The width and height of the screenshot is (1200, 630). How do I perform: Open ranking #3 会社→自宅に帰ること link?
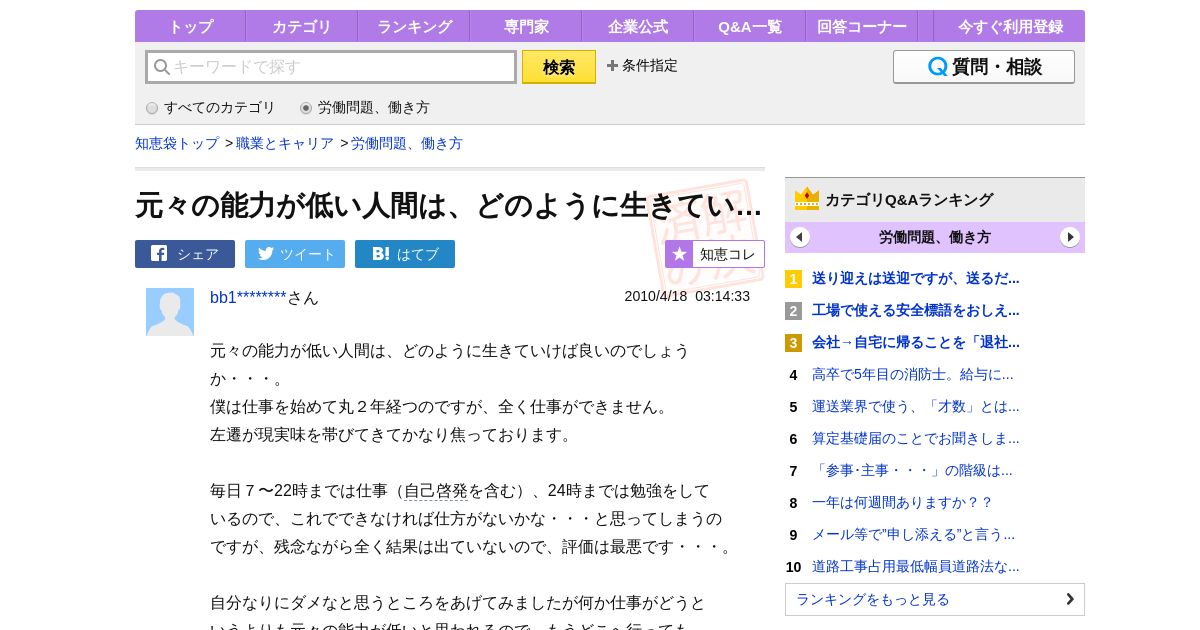pos(916,342)
